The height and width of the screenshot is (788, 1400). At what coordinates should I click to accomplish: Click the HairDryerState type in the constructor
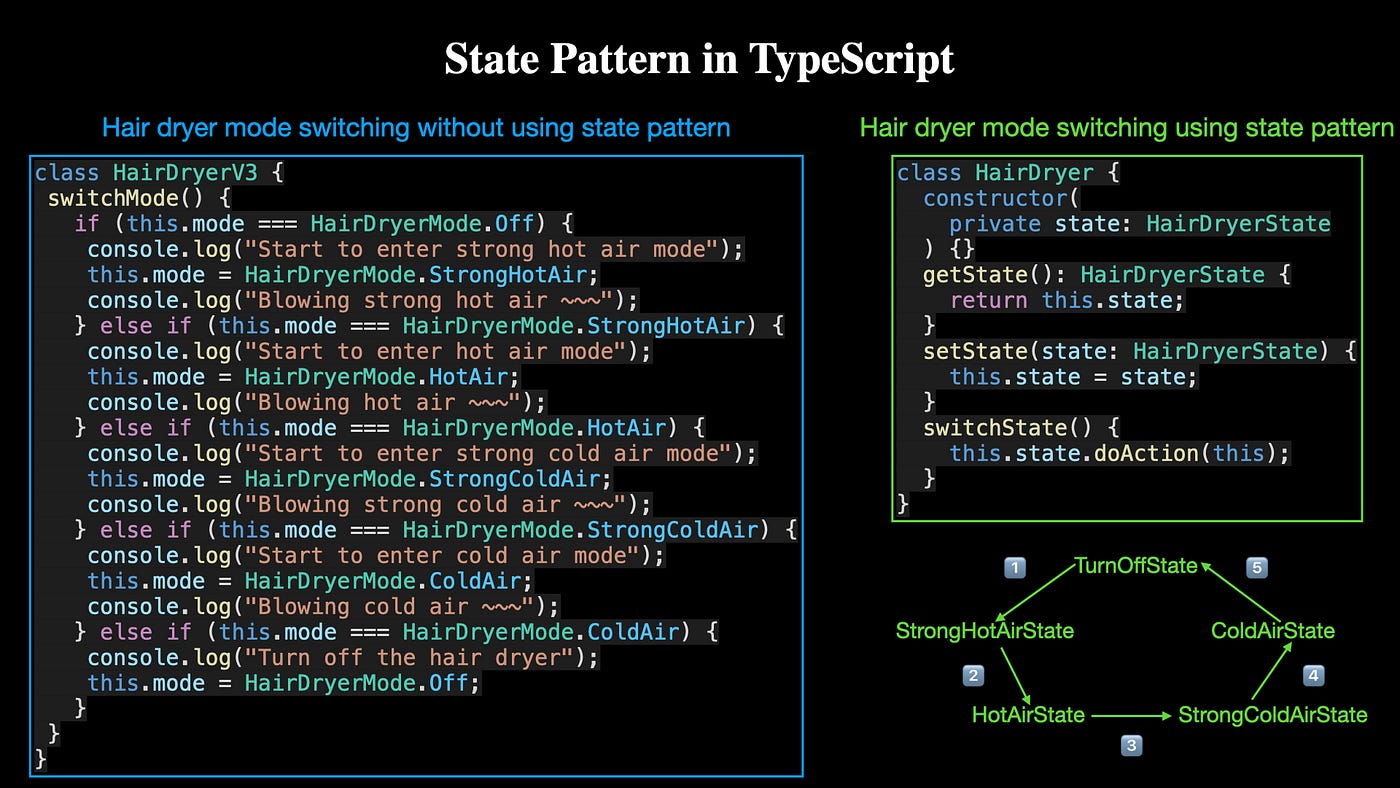(1239, 223)
